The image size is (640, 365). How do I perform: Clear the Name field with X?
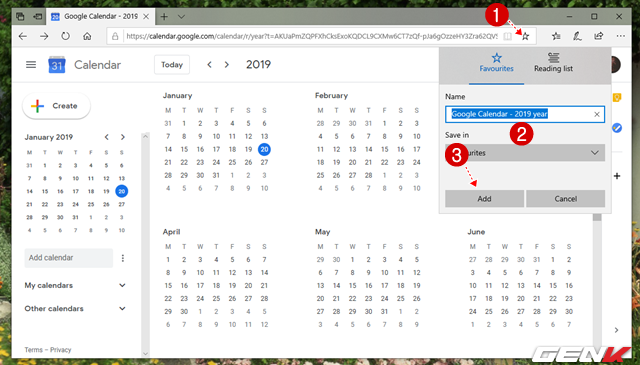(597, 114)
